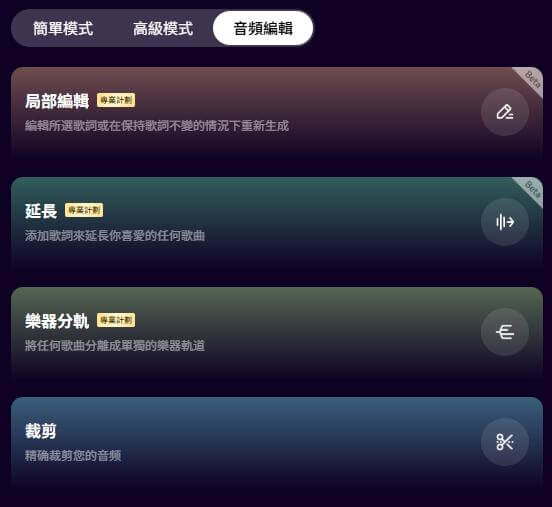The width and height of the screenshot is (552, 507).
Task: Click the stem split icon for 樂器分軌
Action: coord(504,332)
